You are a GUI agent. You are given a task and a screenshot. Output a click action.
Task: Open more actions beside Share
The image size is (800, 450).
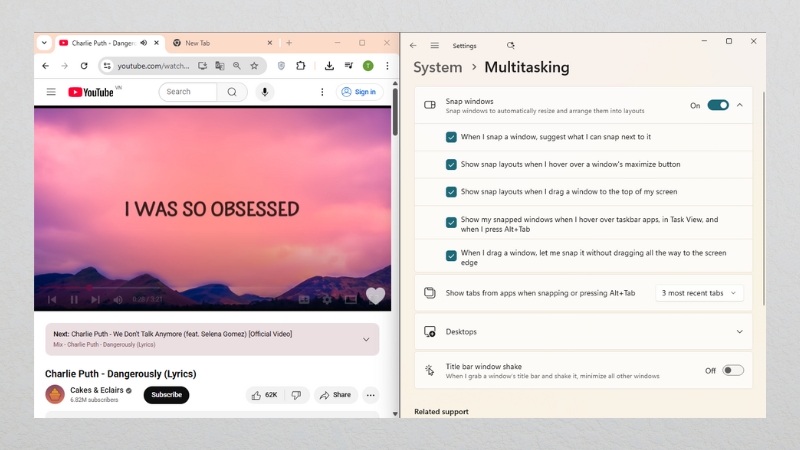coord(370,395)
